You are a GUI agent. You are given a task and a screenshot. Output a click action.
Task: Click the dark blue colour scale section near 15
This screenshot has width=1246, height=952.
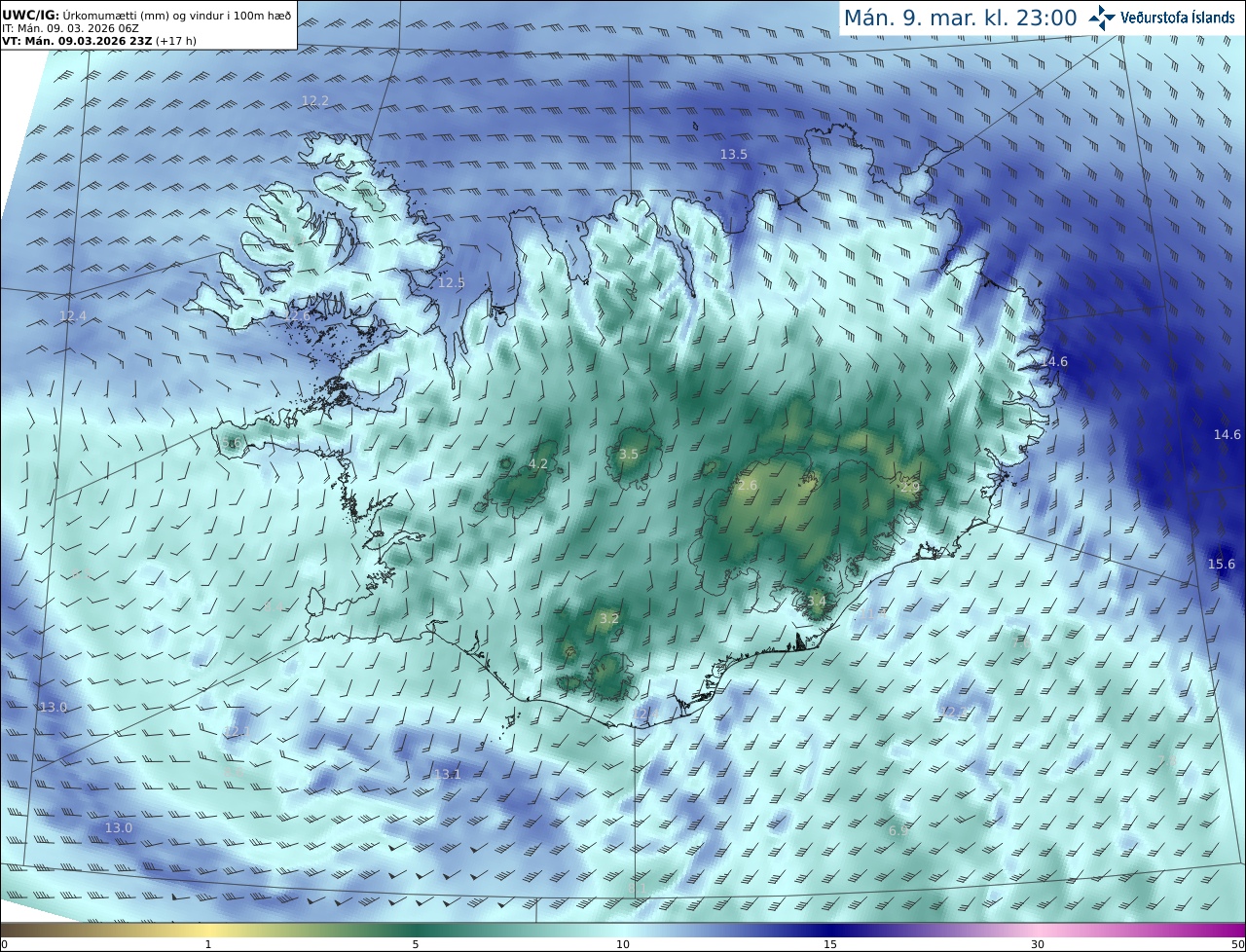point(830,930)
